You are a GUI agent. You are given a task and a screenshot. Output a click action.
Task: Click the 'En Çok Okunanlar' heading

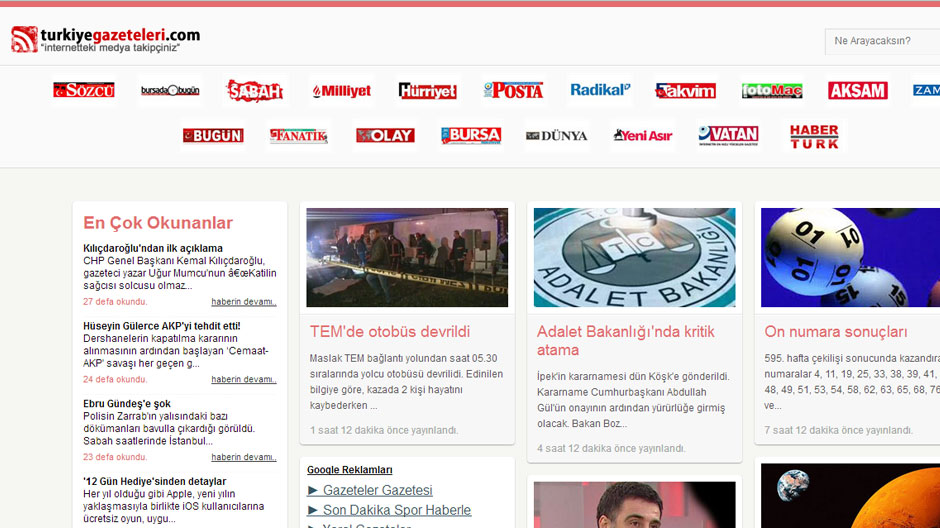pos(158,223)
